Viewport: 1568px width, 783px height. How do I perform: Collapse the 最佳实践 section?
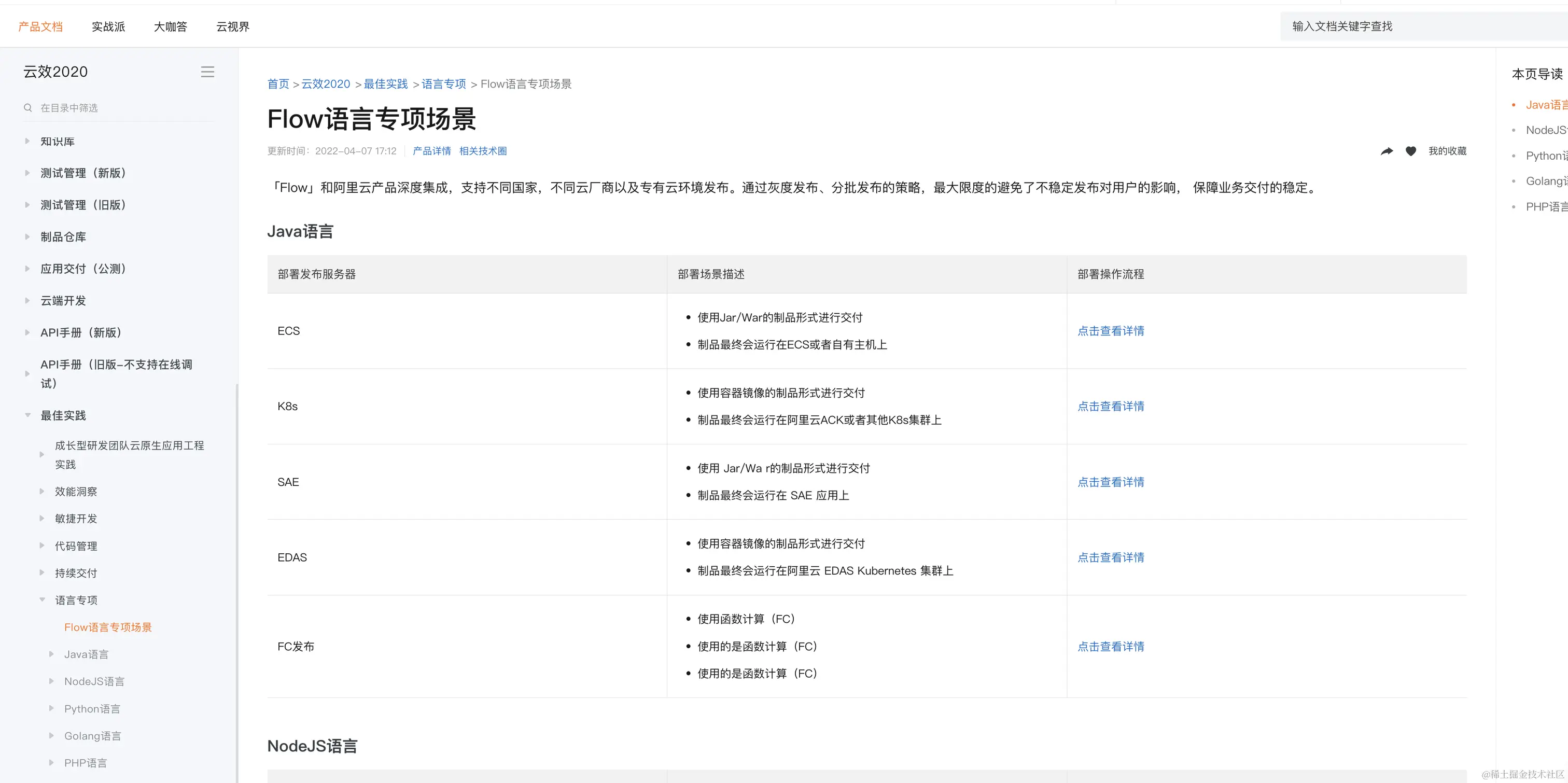click(x=27, y=415)
